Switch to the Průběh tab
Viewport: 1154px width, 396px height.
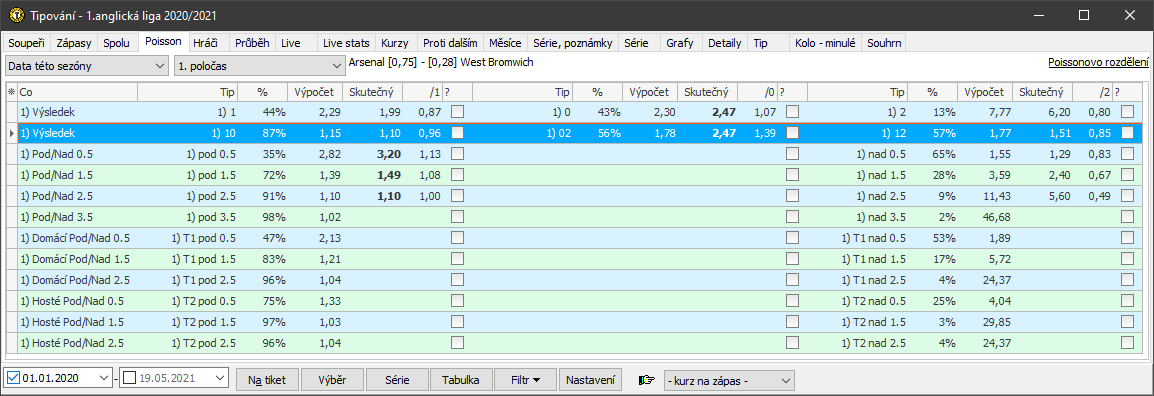pyautogui.click(x=252, y=43)
